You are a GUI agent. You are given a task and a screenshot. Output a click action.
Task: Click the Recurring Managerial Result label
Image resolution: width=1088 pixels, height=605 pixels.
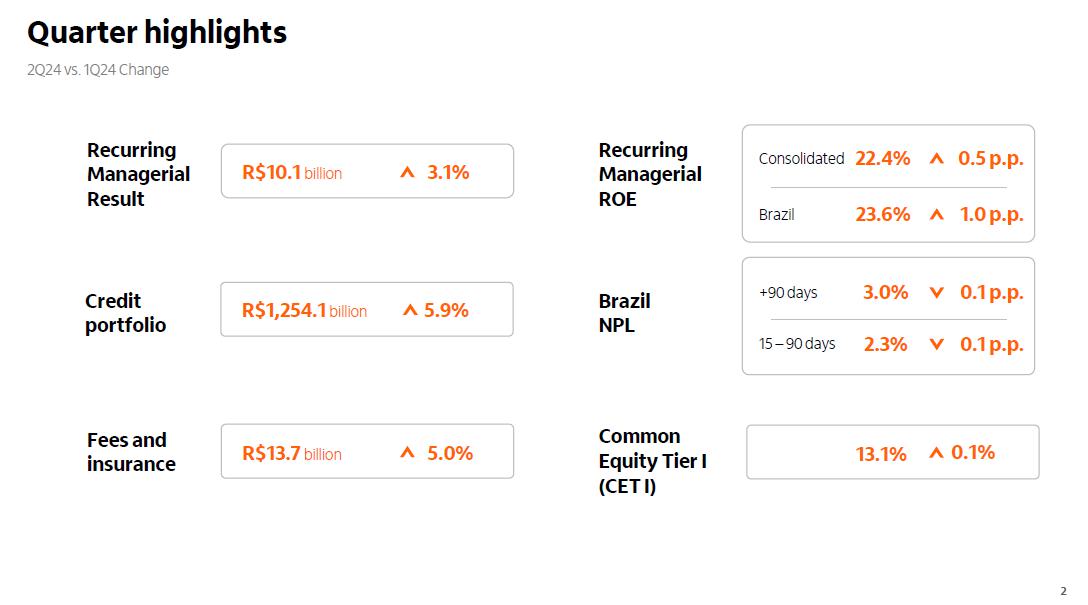(138, 174)
